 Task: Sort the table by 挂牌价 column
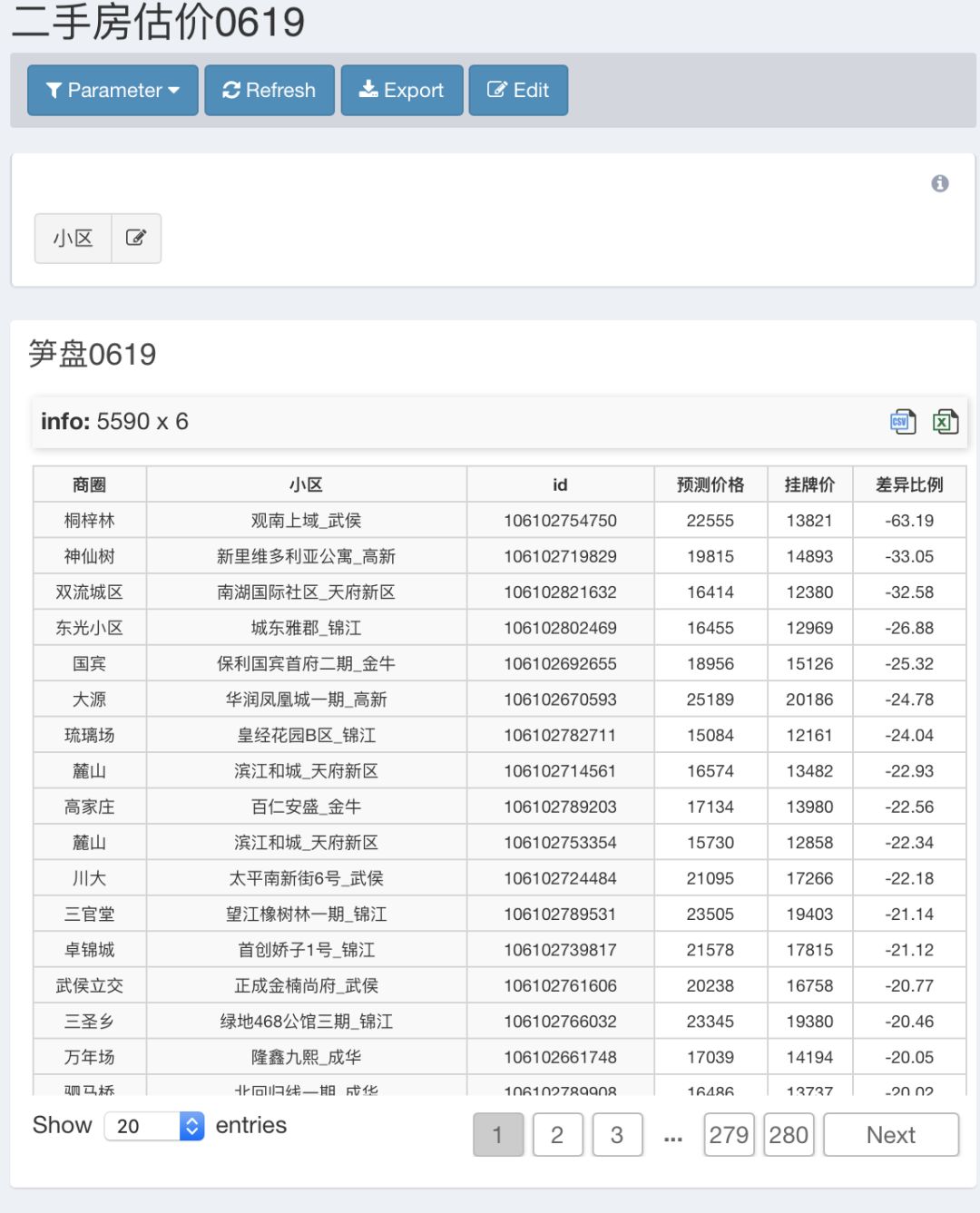point(810,484)
